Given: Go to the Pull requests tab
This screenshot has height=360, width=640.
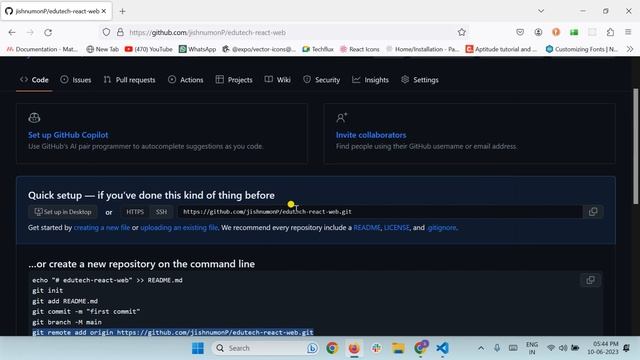Looking at the screenshot, I should click(x=129, y=80).
